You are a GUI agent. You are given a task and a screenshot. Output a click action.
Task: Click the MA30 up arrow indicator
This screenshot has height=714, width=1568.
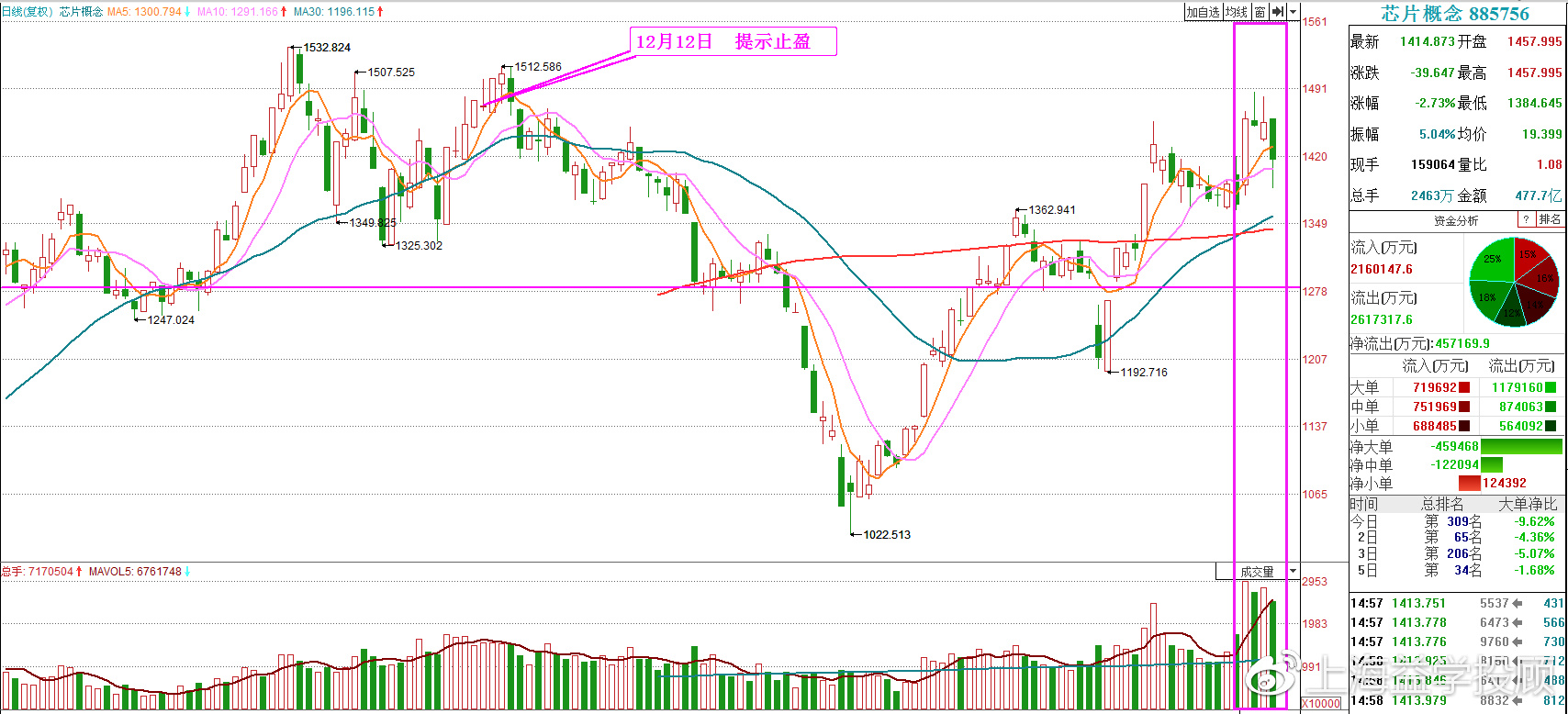click(380, 12)
